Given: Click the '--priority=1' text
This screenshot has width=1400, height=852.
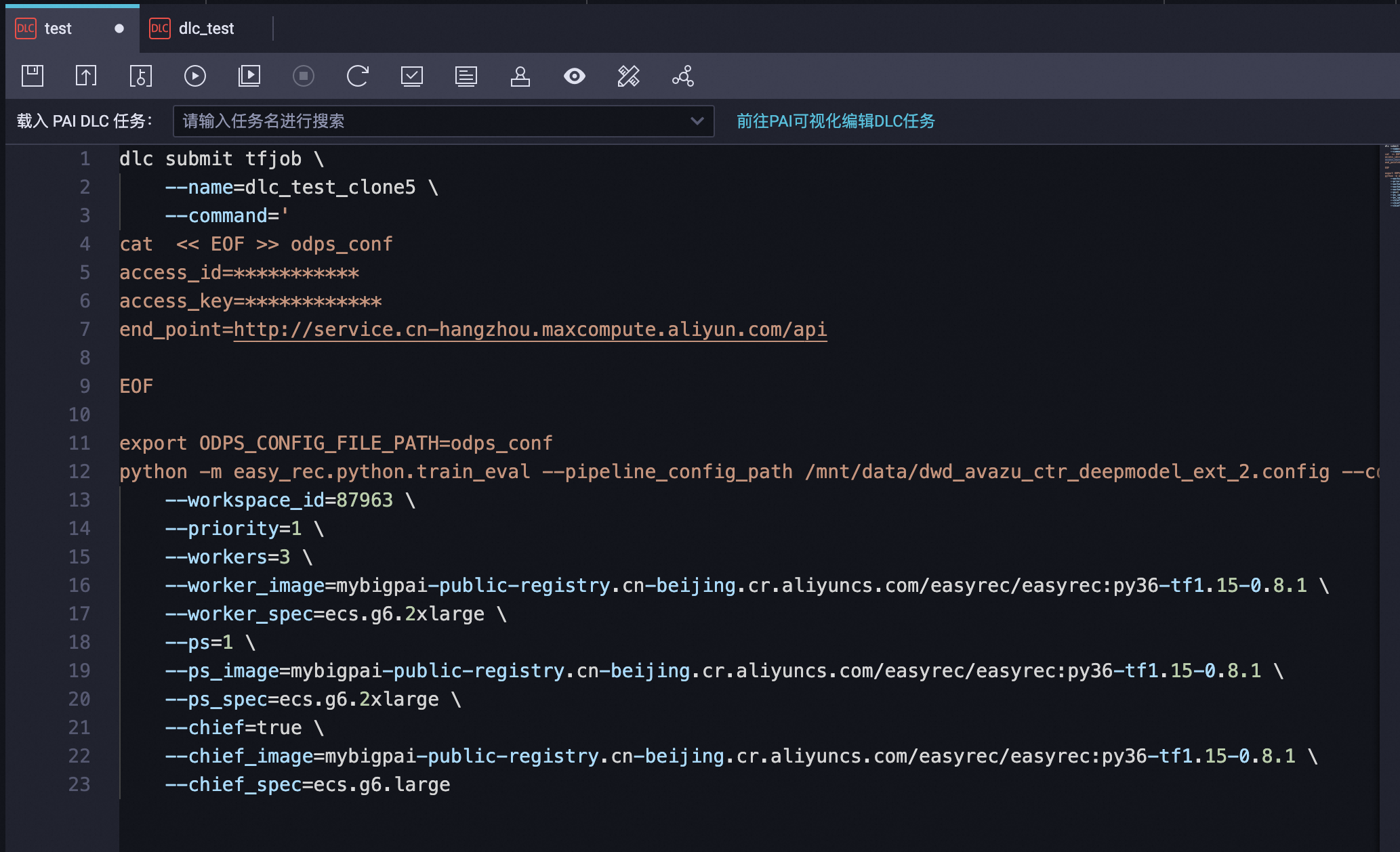Looking at the screenshot, I should point(233,528).
